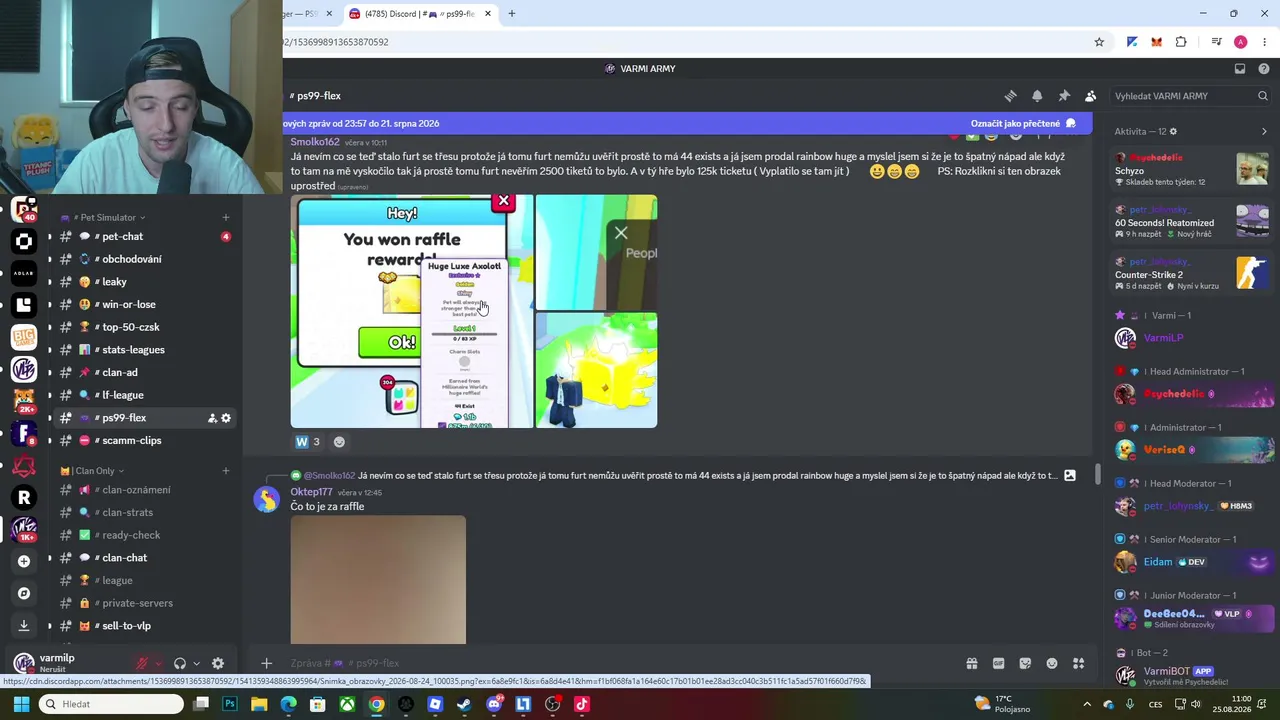Open Photoshop from the taskbar
The image size is (1280, 720).
230,704
